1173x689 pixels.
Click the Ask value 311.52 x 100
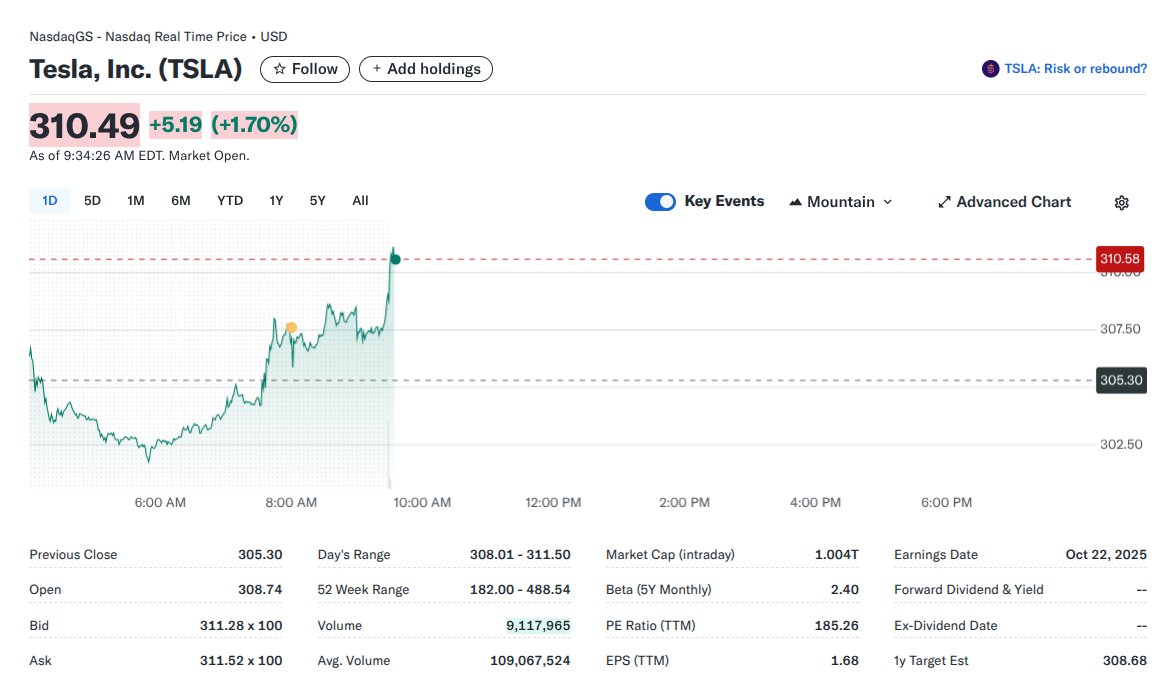(241, 661)
